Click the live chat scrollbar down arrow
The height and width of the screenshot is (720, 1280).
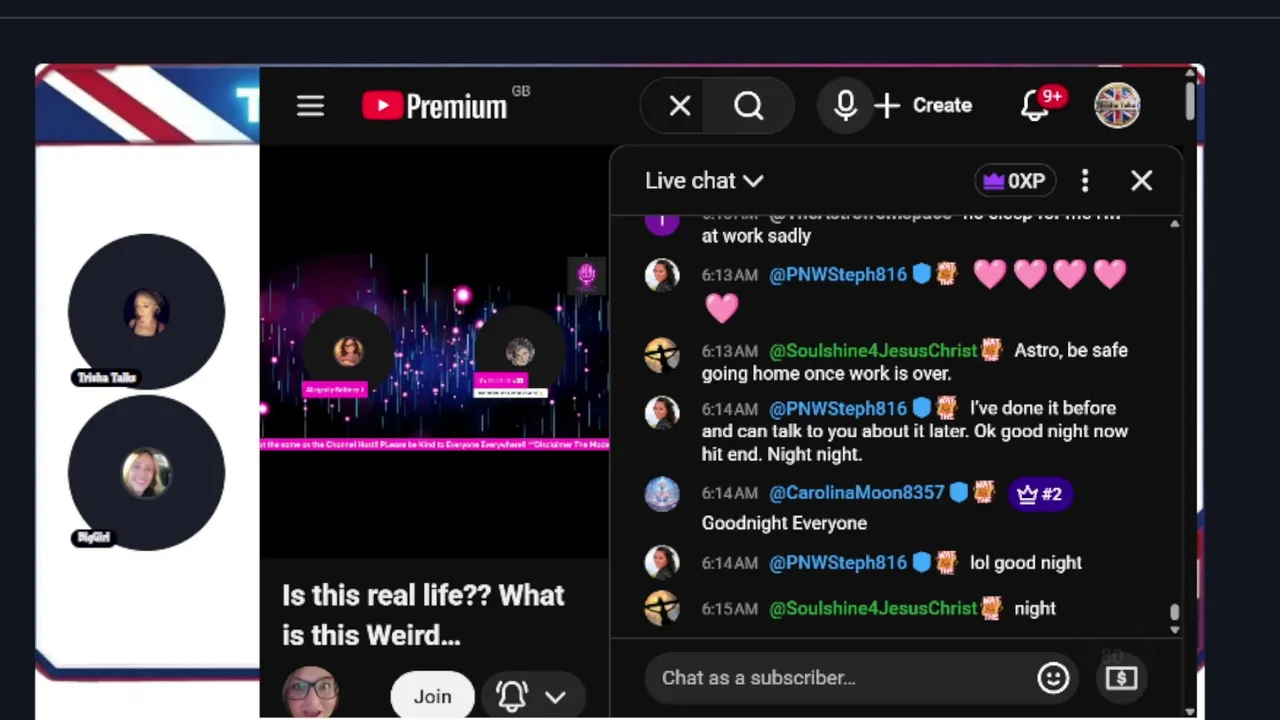(1175, 630)
